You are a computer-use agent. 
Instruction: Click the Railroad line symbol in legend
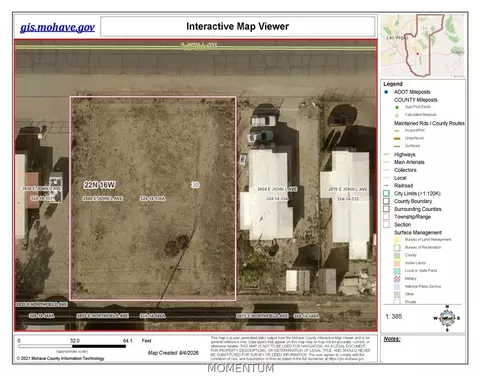pyautogui.click(x=387, y=185)
